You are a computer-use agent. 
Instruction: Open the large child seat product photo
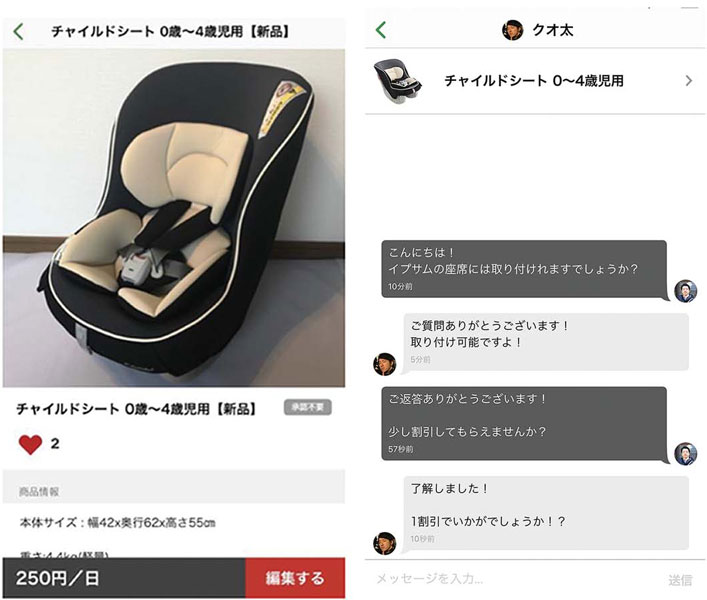(x=174, y=218)
